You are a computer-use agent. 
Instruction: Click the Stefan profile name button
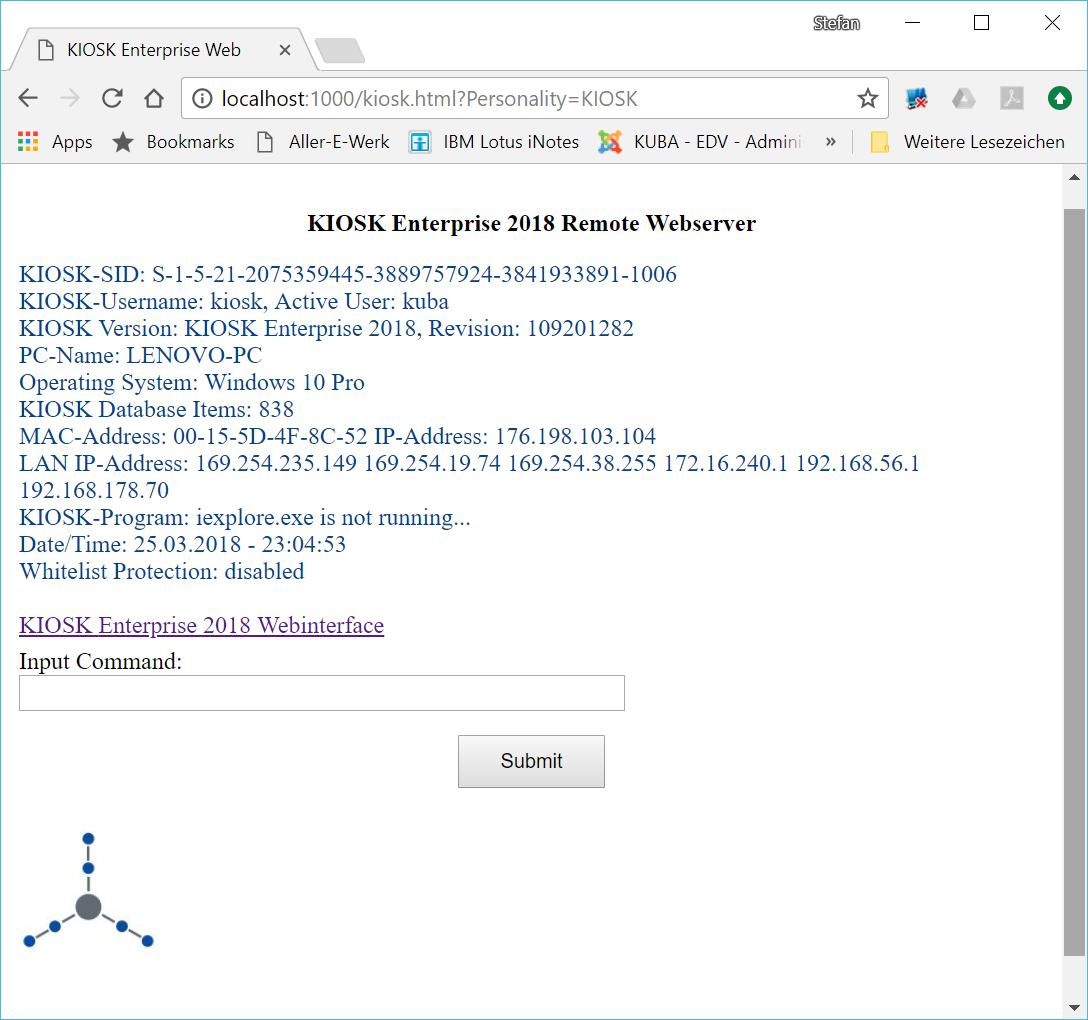[836, 24]
